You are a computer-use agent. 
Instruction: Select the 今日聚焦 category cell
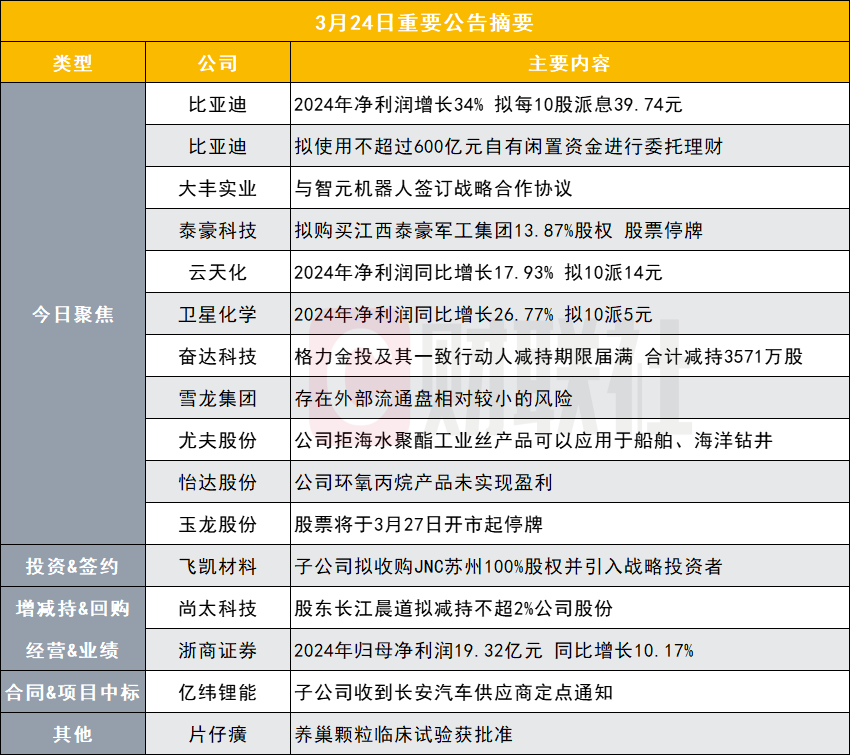[x=73, y=314]
